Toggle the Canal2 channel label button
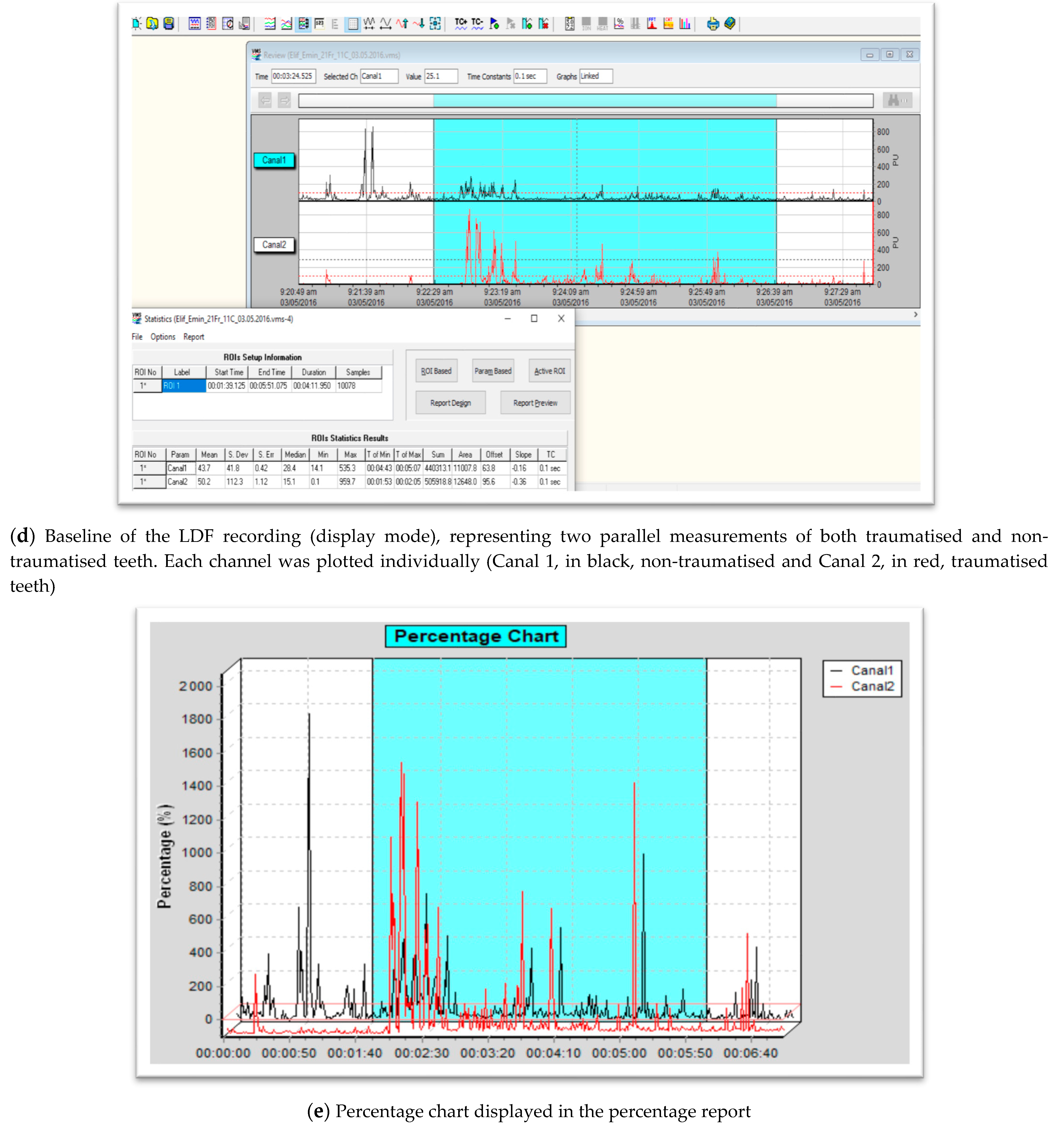 pyautogui.click(x=274, y=245)
